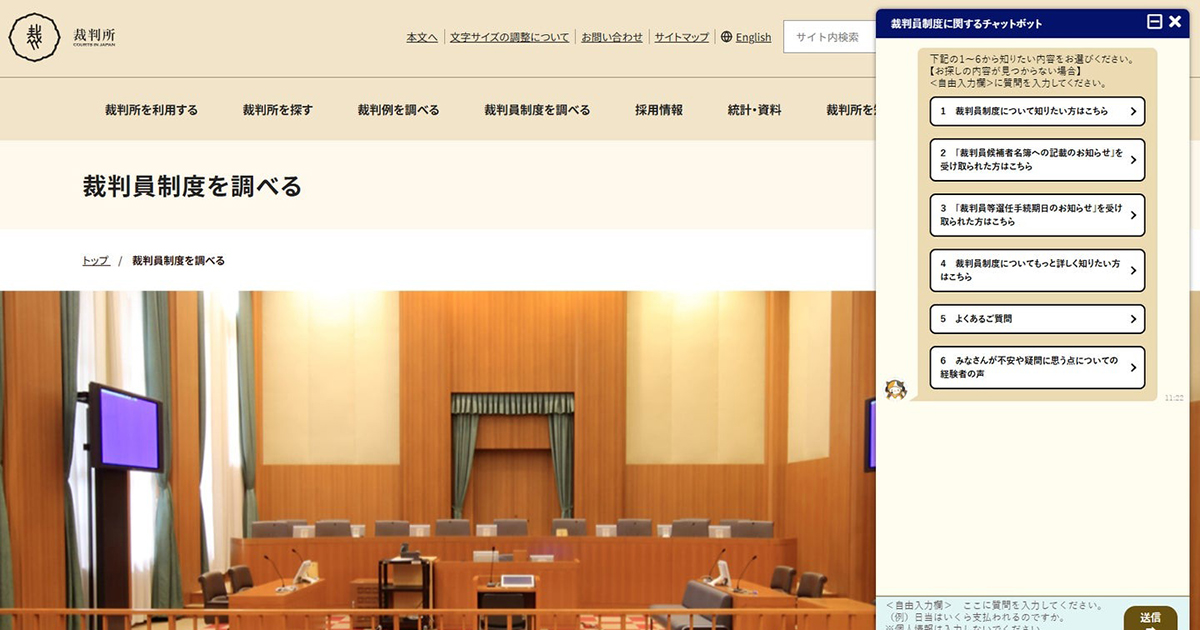Select option 3 about 選任手続期日 notice
The width and height of the screenshot is (1200, 630).
coord(1036,215)
